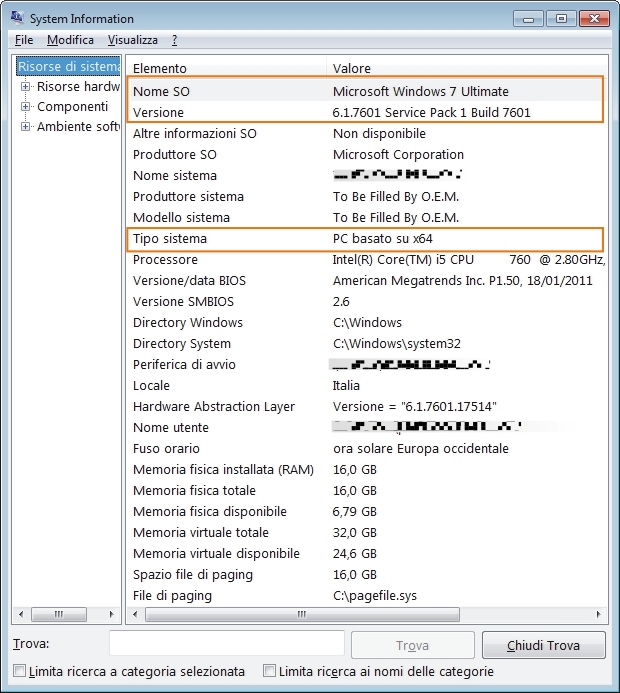
Task: Select Risorse di sistema tree node
Action: 68,66
